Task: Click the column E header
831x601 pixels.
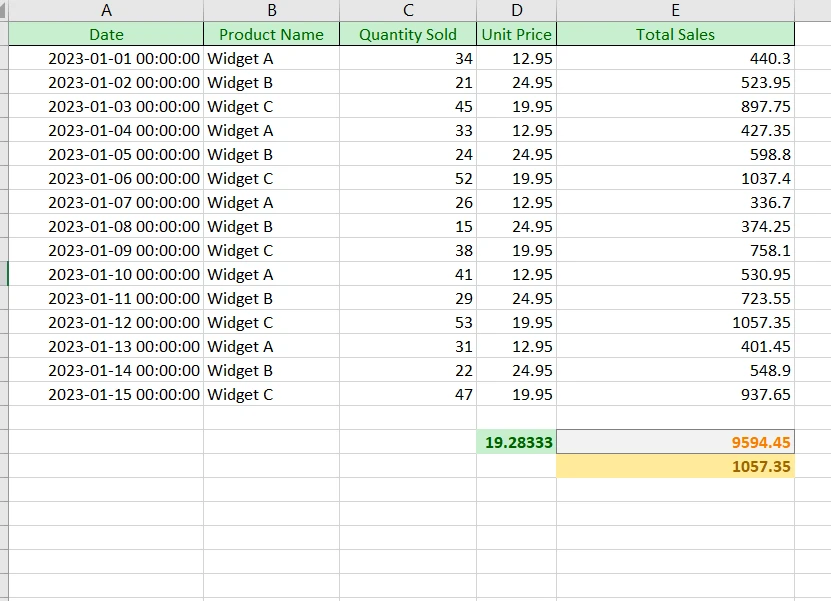Action: point(675,10)
